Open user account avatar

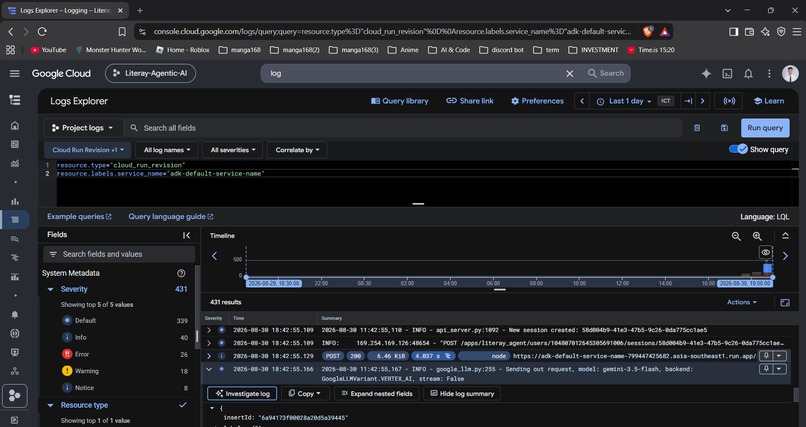[x=790, y=73]
